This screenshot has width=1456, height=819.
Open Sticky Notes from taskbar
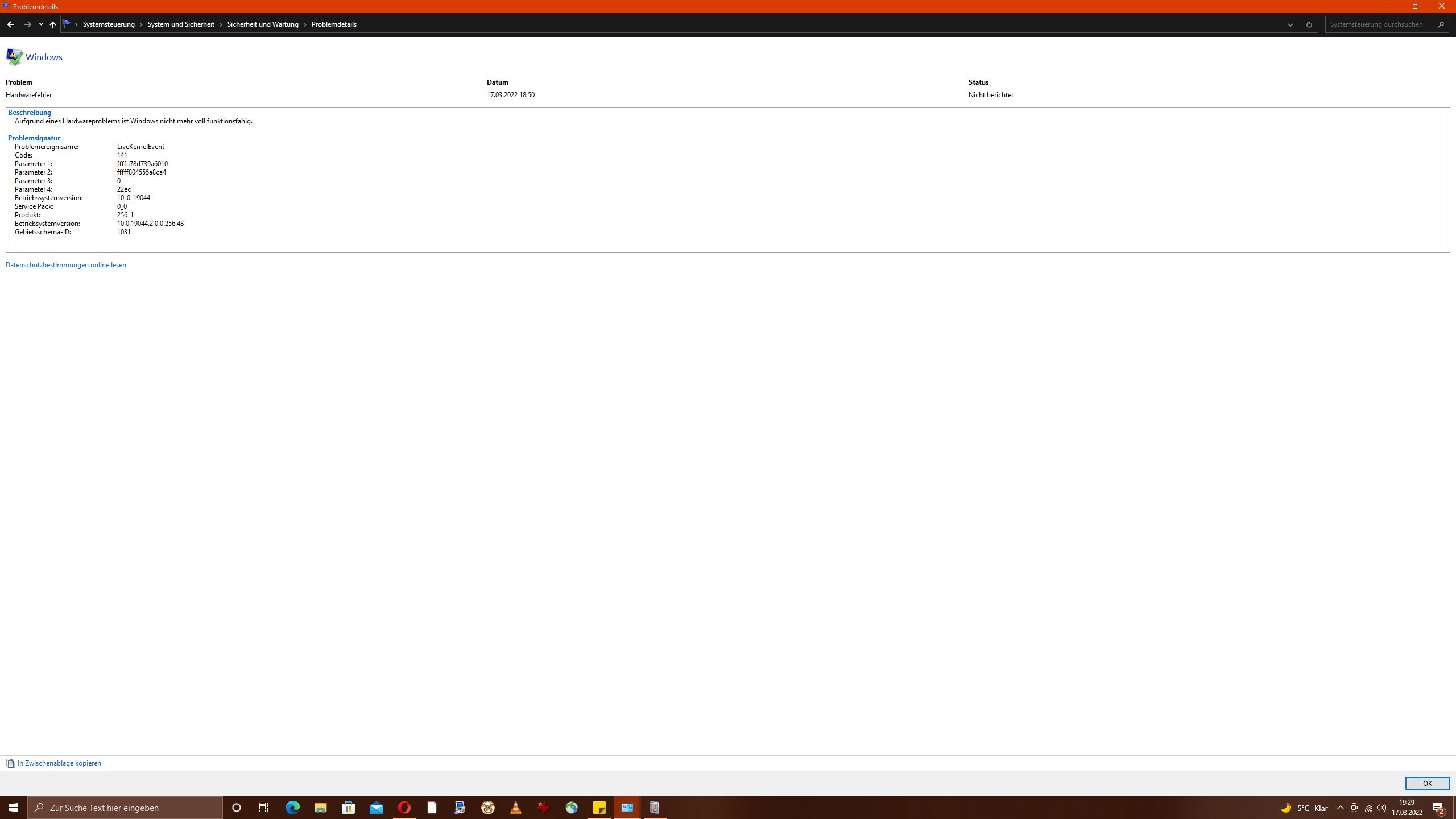(599, 808)
